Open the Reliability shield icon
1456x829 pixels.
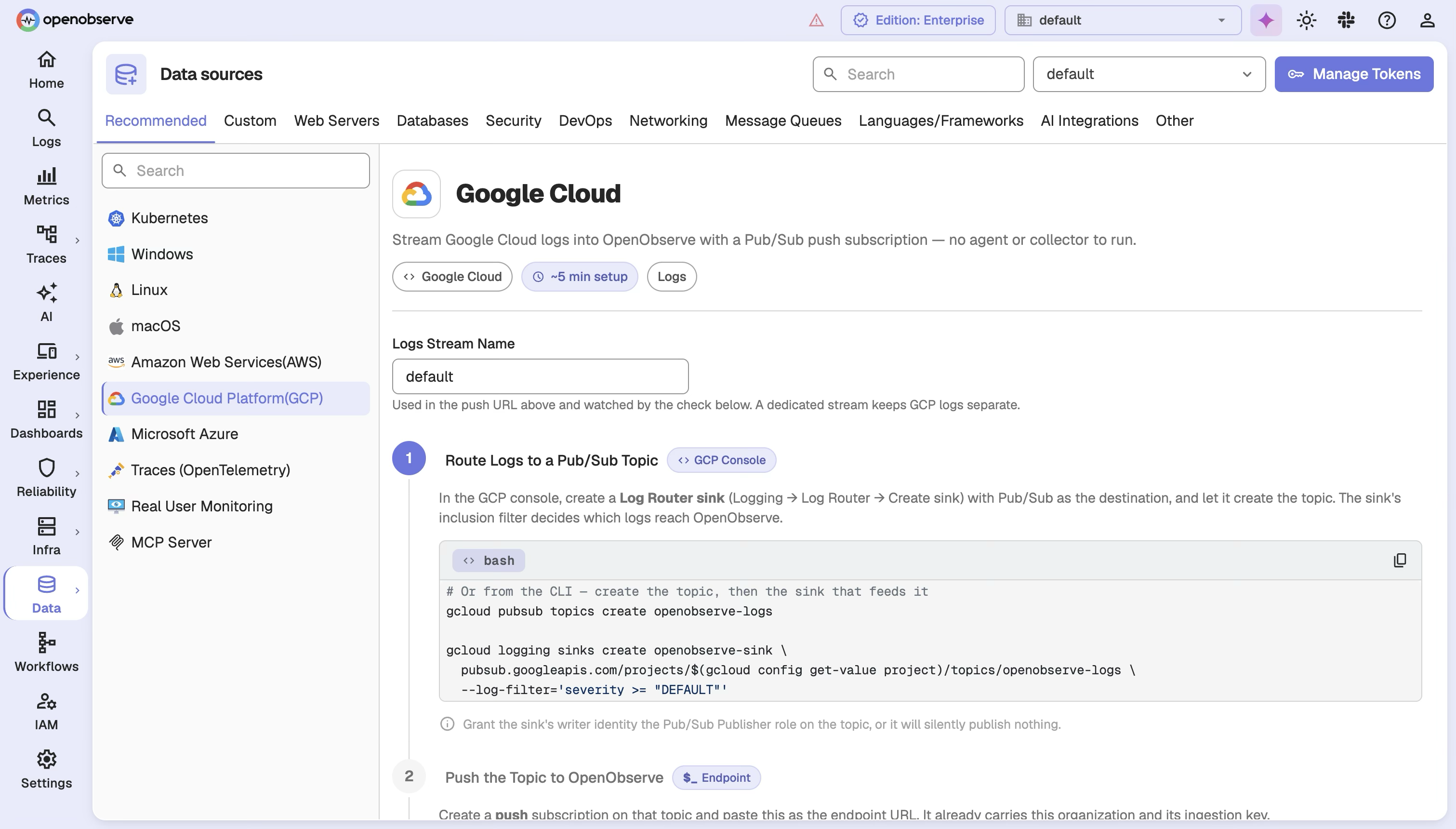click(x=46, y=468)
